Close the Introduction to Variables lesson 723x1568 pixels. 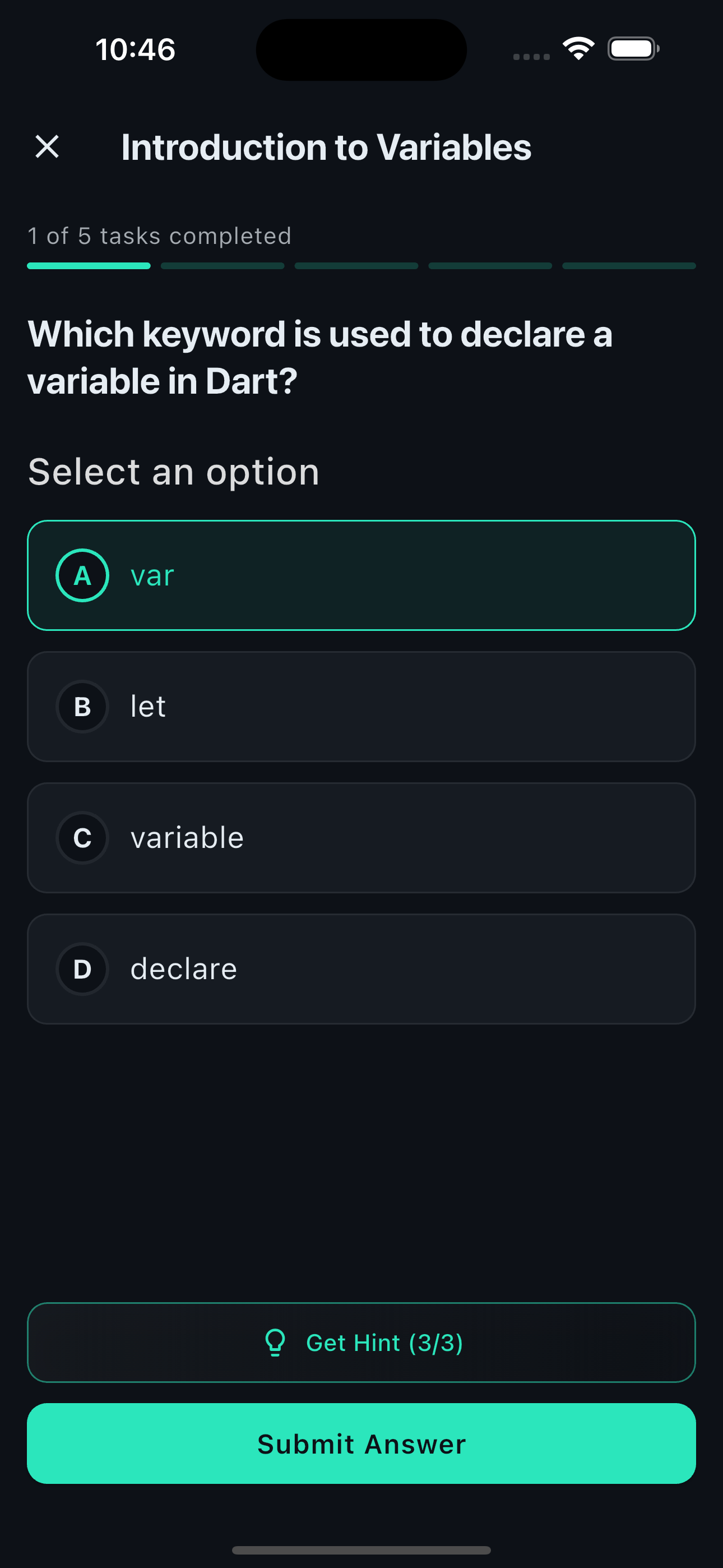(x=47, y=147)
